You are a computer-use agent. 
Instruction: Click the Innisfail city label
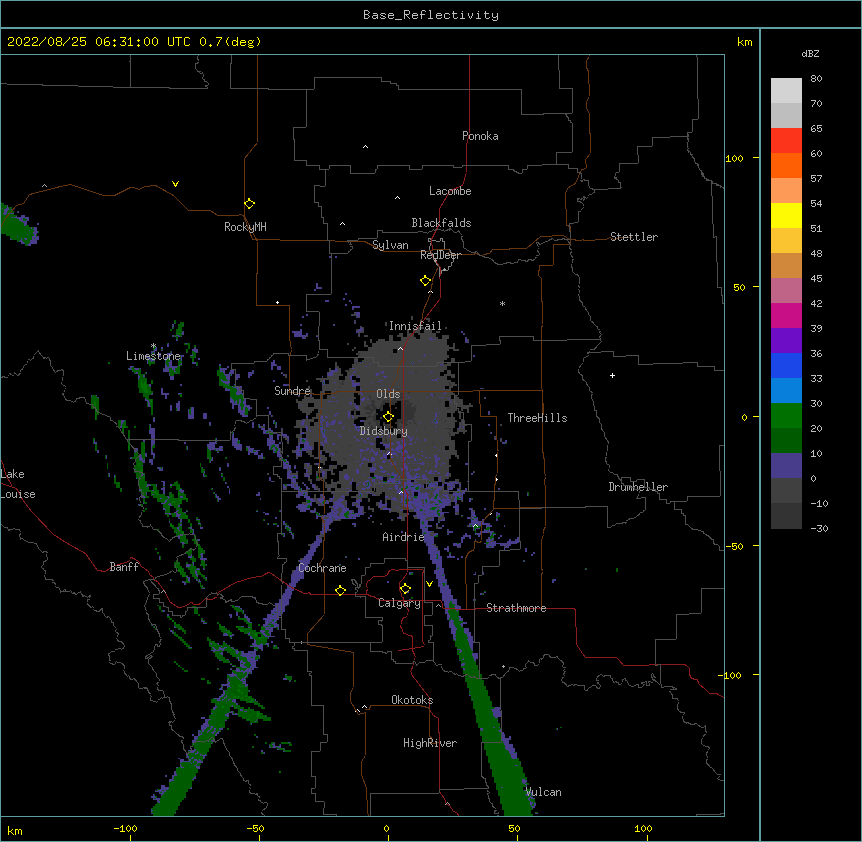(415, 326)
